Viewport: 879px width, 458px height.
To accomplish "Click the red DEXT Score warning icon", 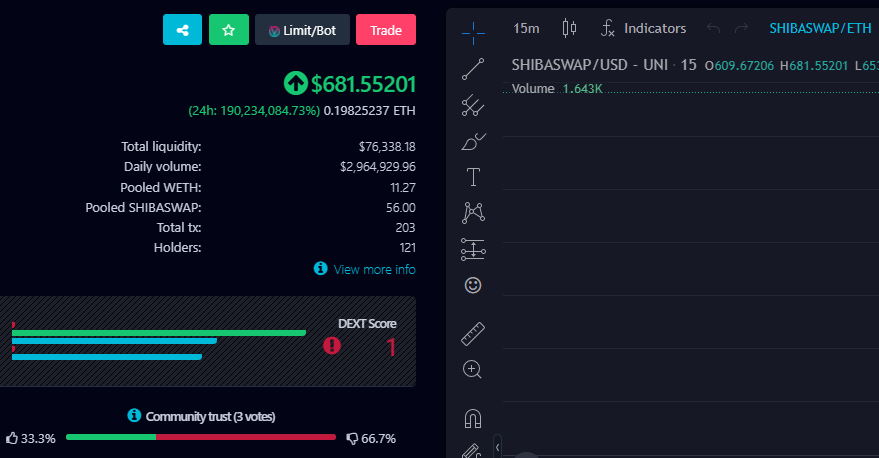I will click(x=332, y=345).
